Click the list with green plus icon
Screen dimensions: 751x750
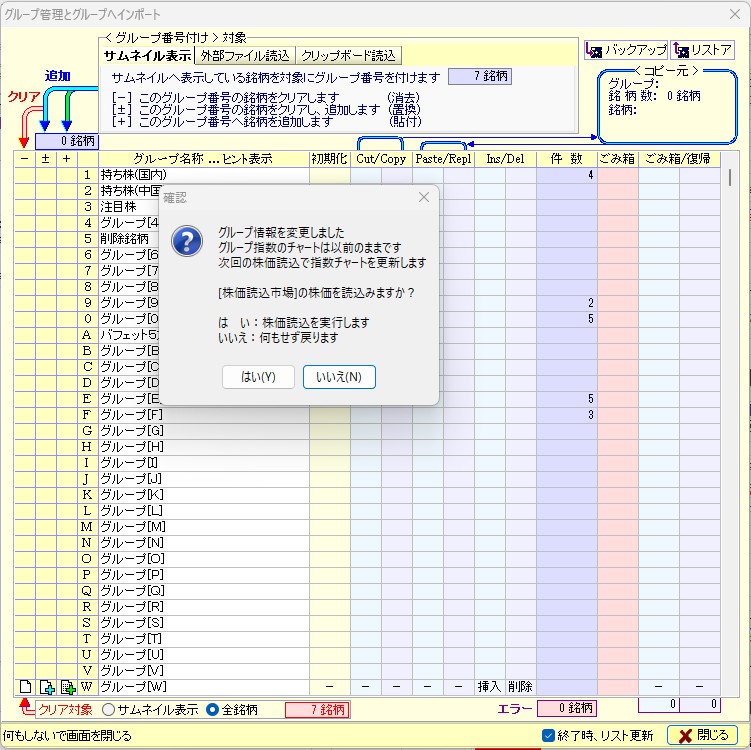(x=67, y=687)
